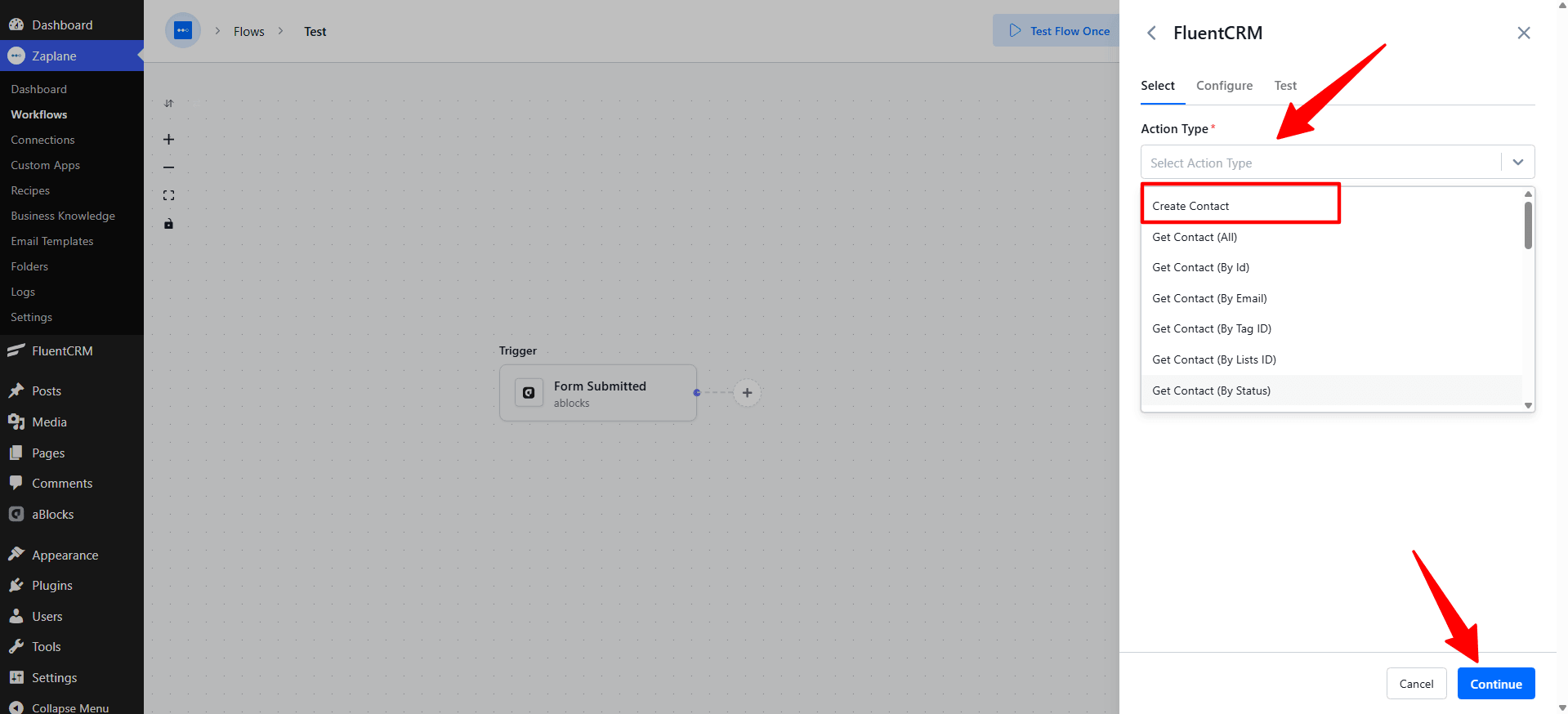Screen dimensions: 1568x714
Task: Click the Media icon in sidebar
Action: [x=16, y=422]
